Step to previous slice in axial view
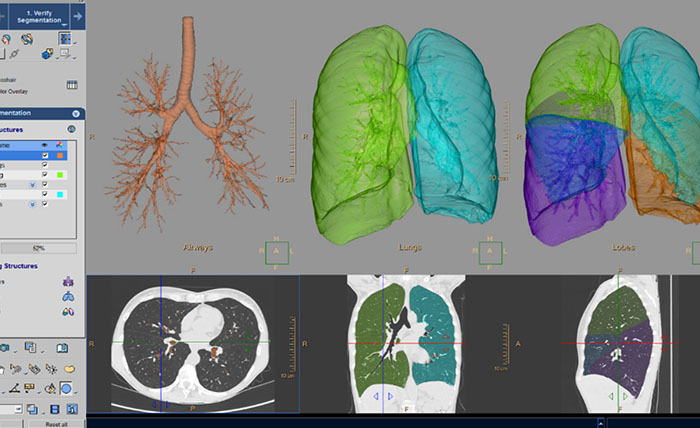This screenshot has width=700, height=428. [x=154, y=404]
